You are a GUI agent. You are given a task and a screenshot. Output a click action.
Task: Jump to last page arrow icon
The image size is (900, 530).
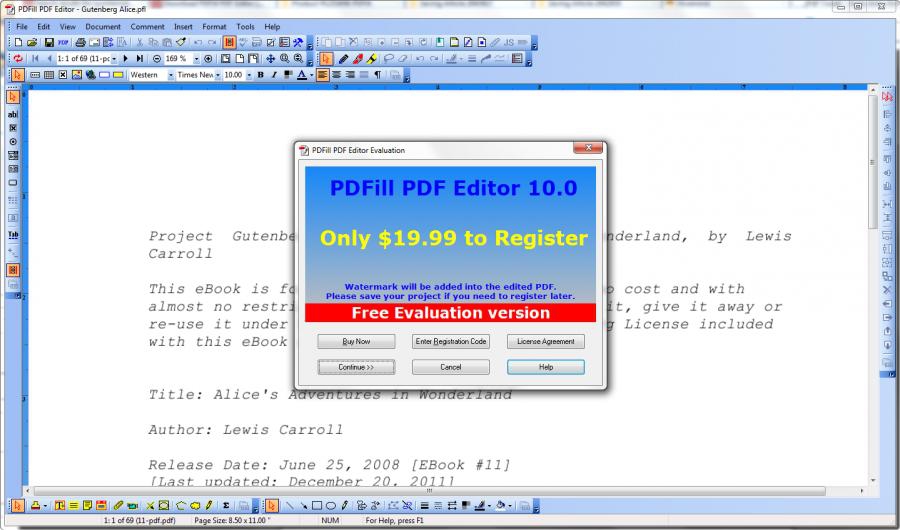[x=139, y=59]
